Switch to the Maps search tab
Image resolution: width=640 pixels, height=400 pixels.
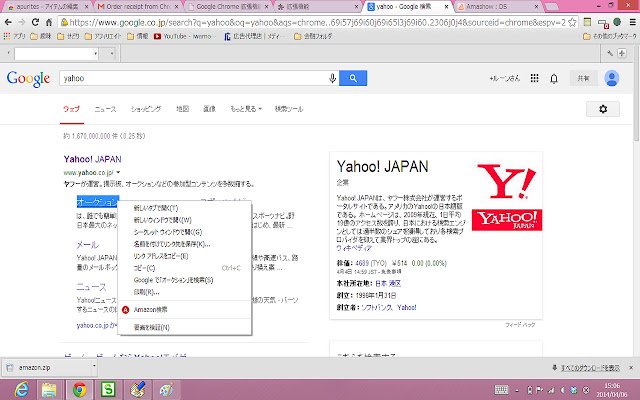click(182, 109)
